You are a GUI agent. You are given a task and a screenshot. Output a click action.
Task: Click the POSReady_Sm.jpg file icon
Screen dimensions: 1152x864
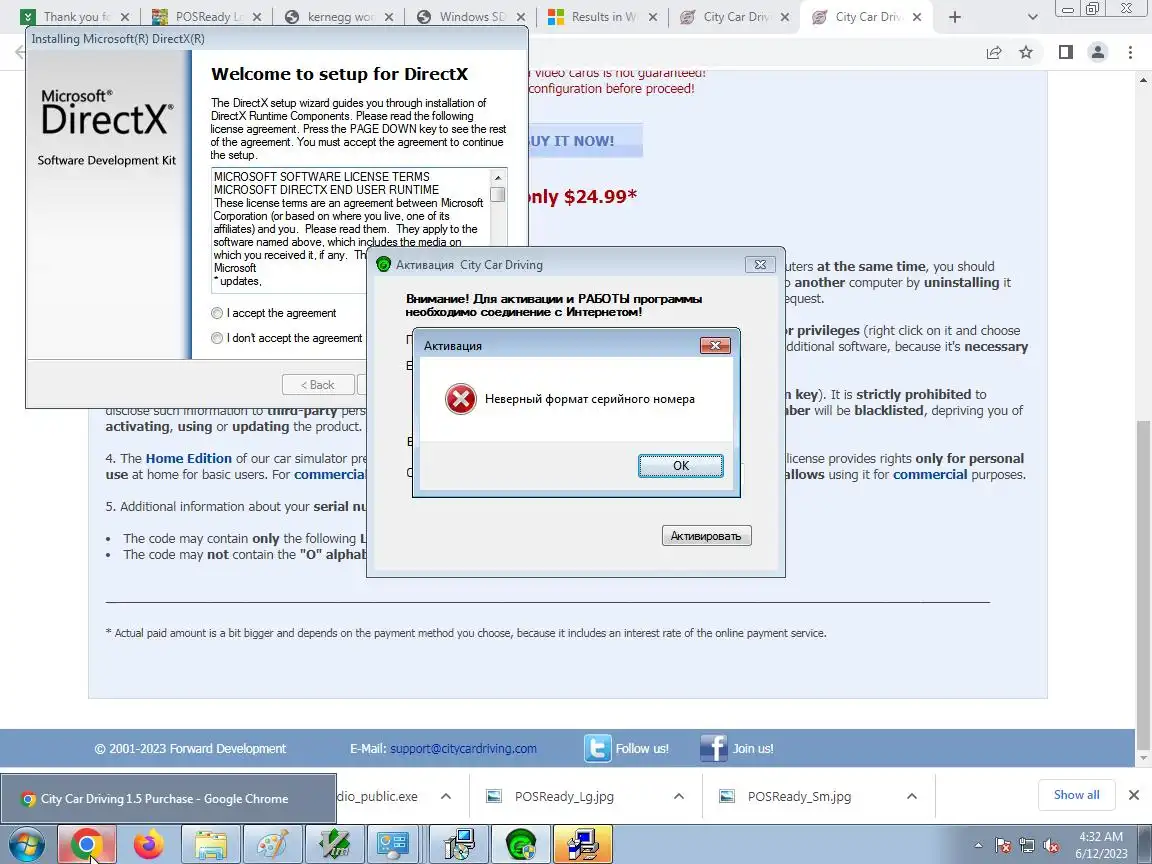tap(727, 796)
